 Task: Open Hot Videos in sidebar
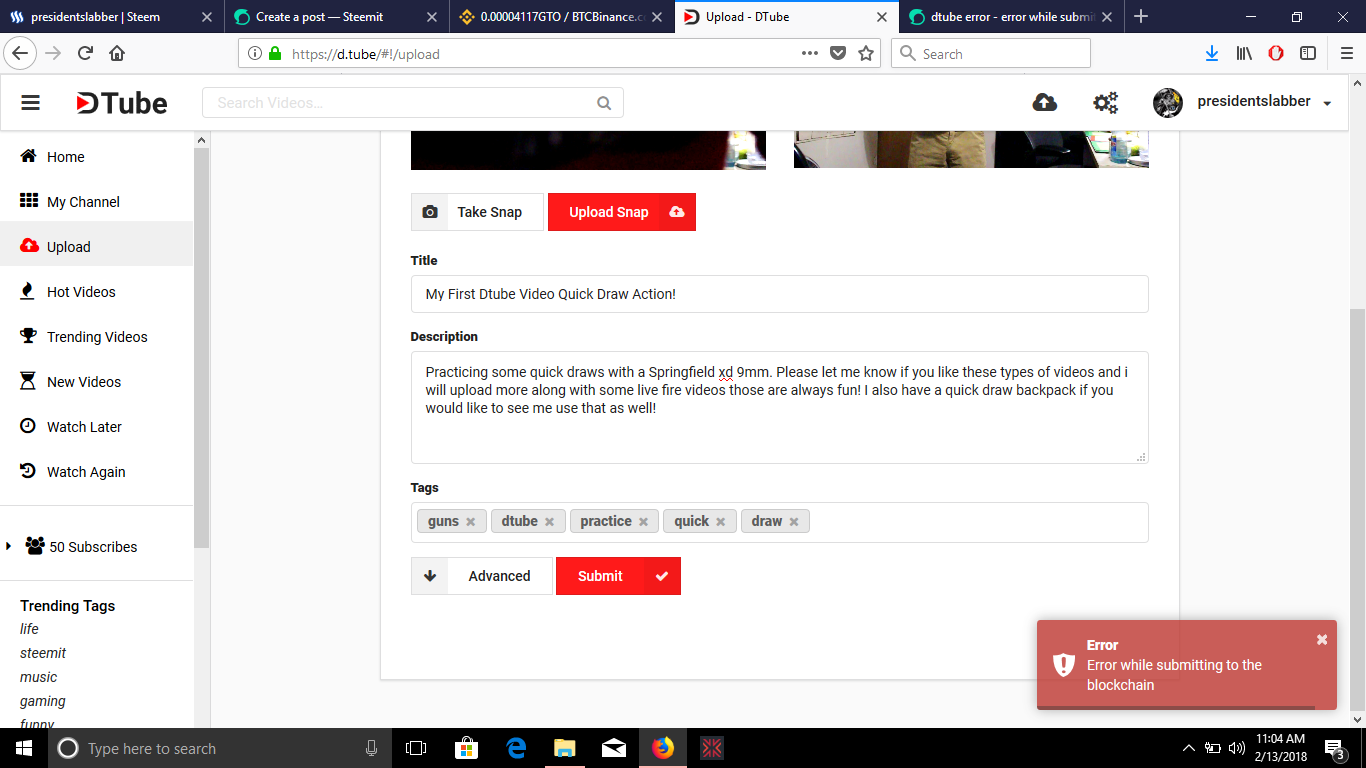pyautogui.click(x=97, y=292)
